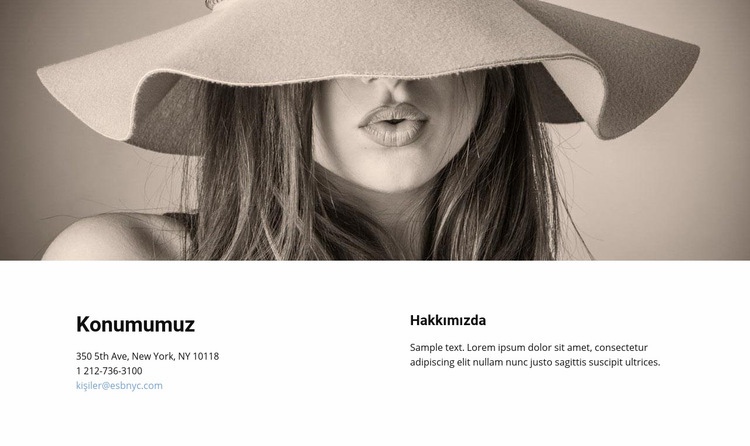Image resolution: width=750 pixels, height=446 pixels.
Task: Click the word "ultrices" ending the paragraph
Action: 643,362
